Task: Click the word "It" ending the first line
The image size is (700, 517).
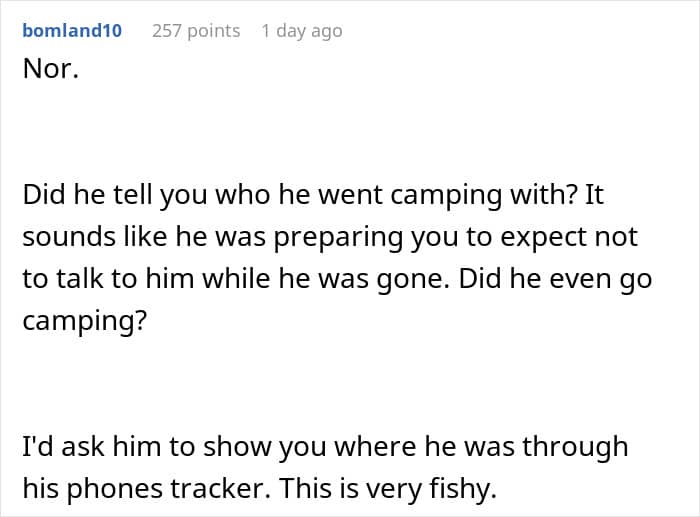Action: pos(594,195)
